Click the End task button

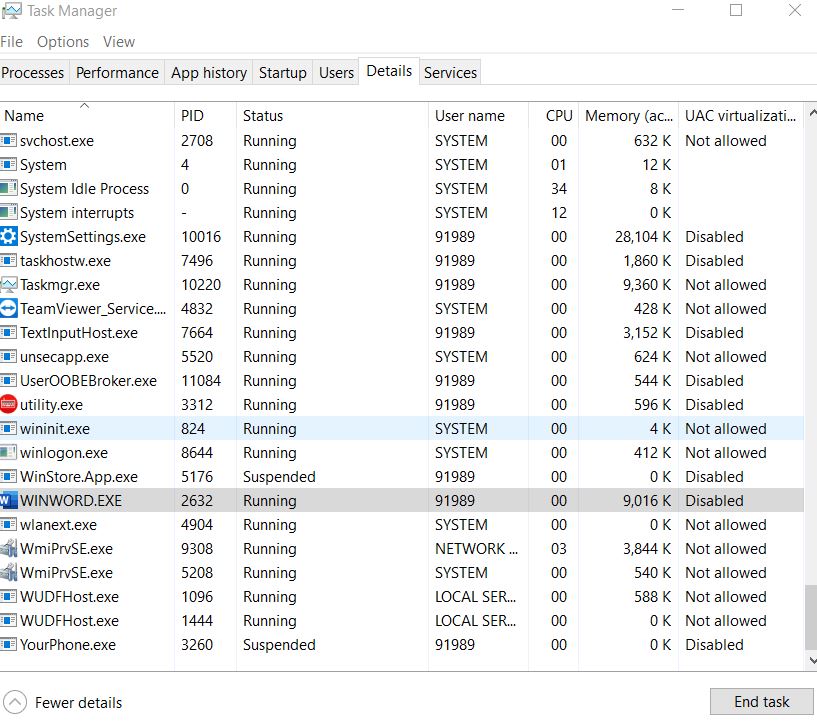[x=761, y=702]
